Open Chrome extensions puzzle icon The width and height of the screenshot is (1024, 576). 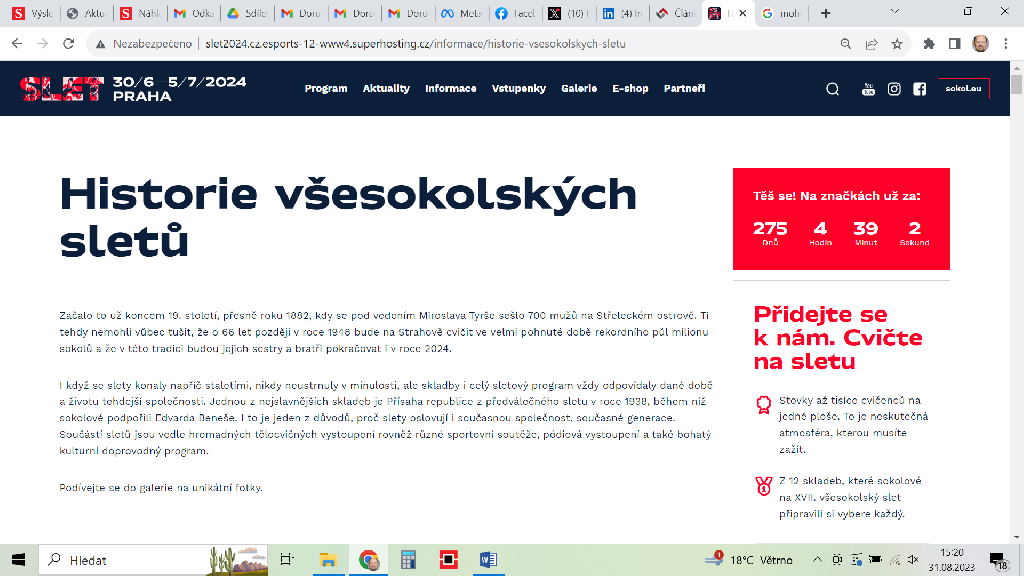[x=929, y=44]
